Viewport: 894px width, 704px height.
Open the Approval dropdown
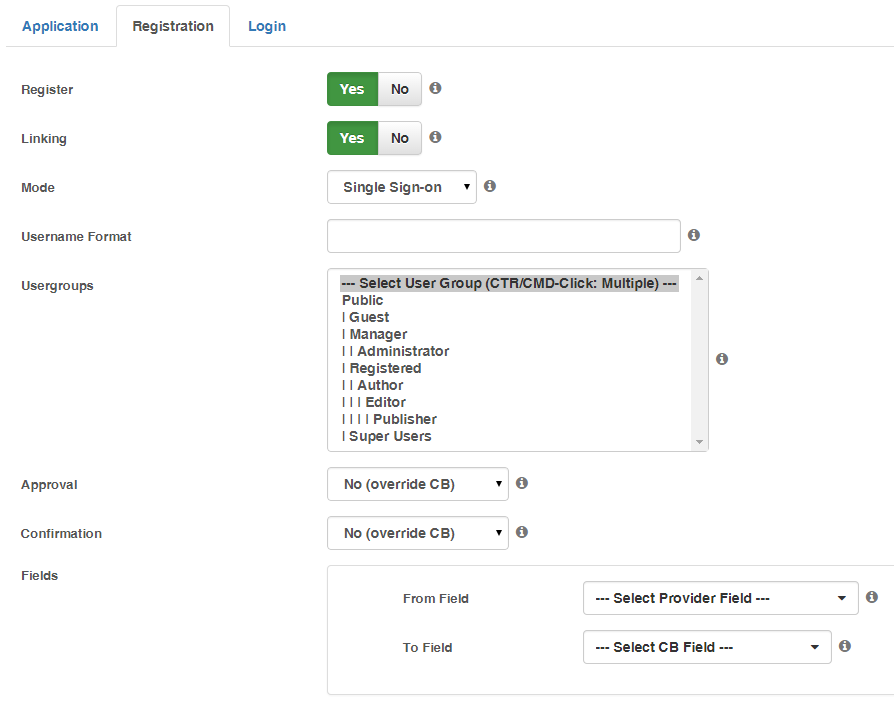click(x=417, y=484)
